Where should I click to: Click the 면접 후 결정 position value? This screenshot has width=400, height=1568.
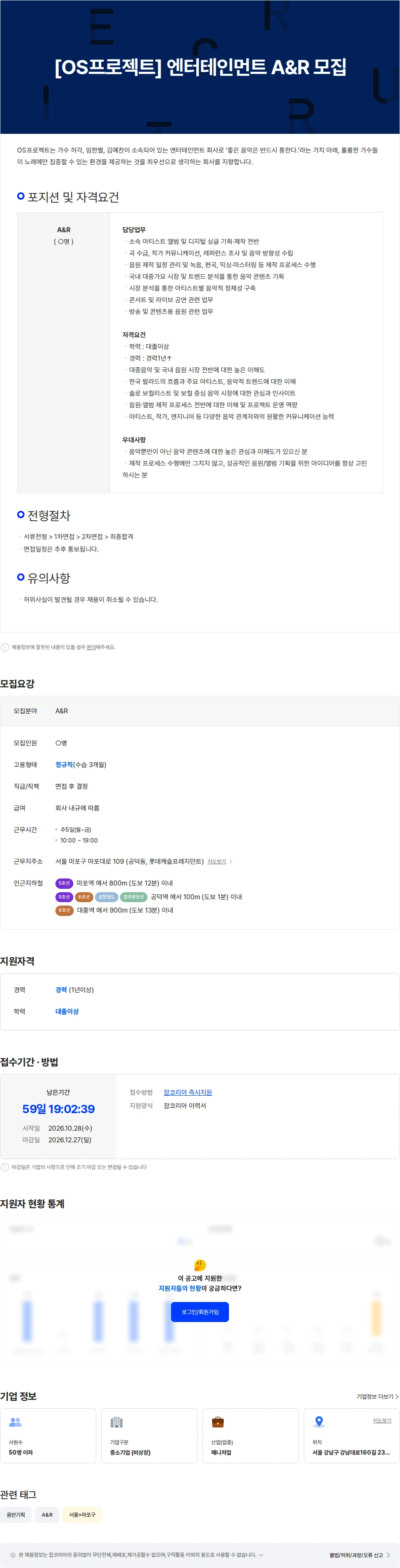tap(72, 786)
